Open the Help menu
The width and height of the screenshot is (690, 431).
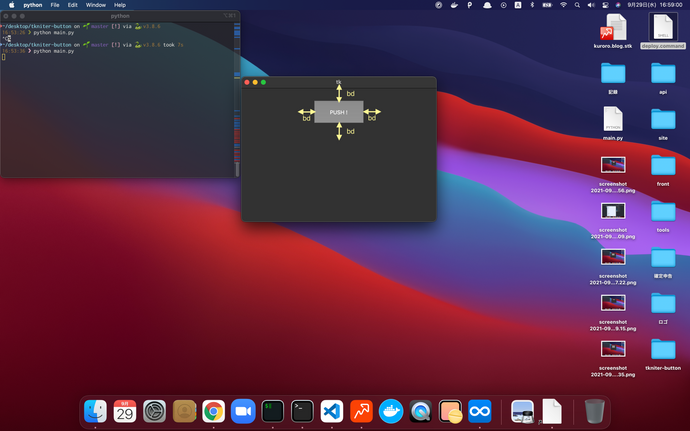coord(120,5)
